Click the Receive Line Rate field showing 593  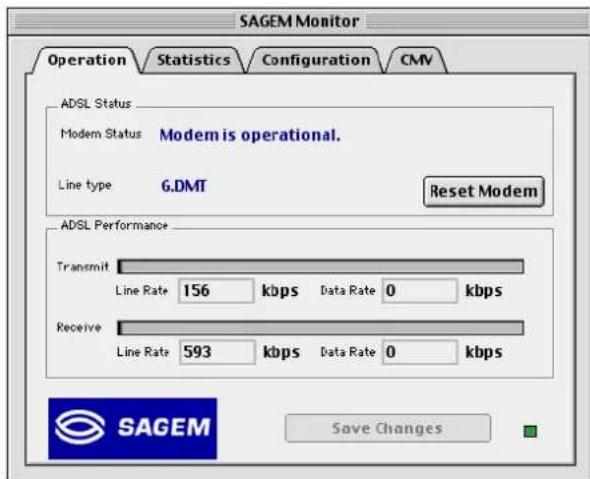tap(217, 352)
